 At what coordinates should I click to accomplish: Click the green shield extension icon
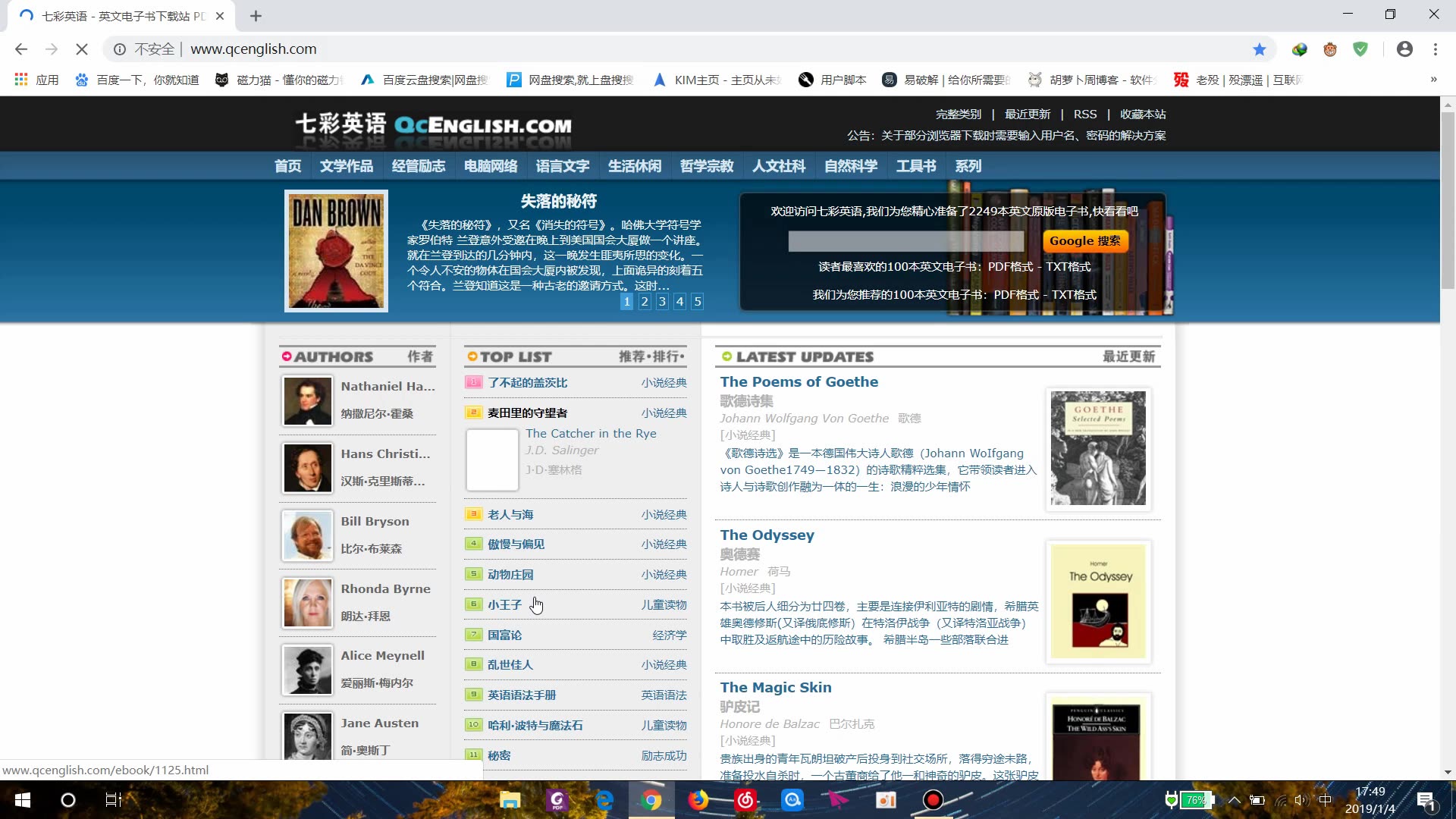[1360, 49]
